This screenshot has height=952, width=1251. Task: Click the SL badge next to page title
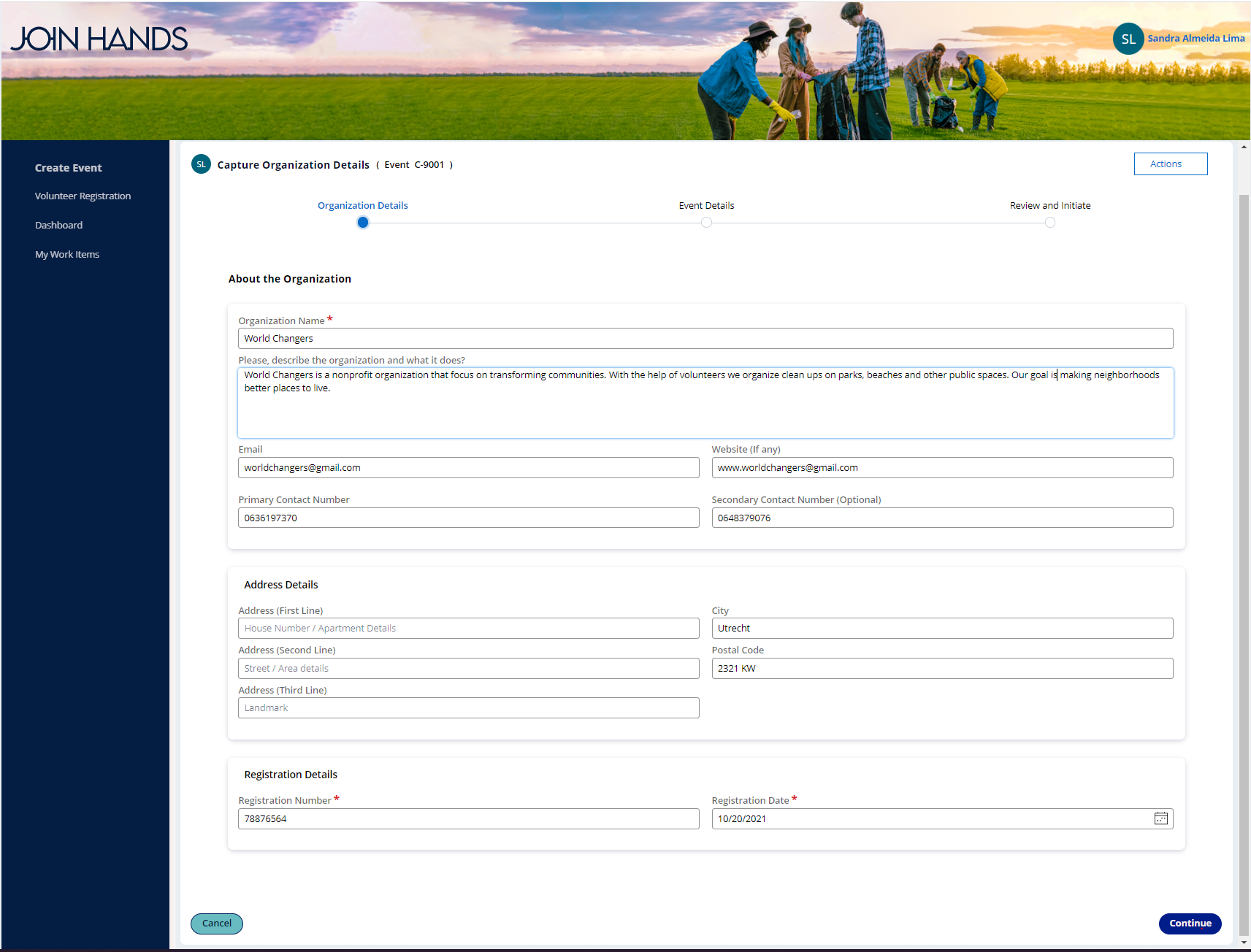point(201,164)
